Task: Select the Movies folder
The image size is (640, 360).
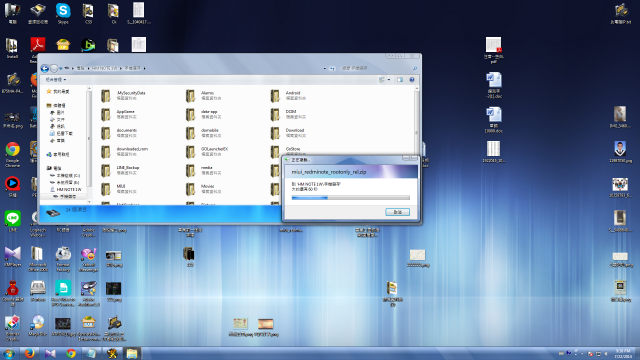Action: (204, 189)
